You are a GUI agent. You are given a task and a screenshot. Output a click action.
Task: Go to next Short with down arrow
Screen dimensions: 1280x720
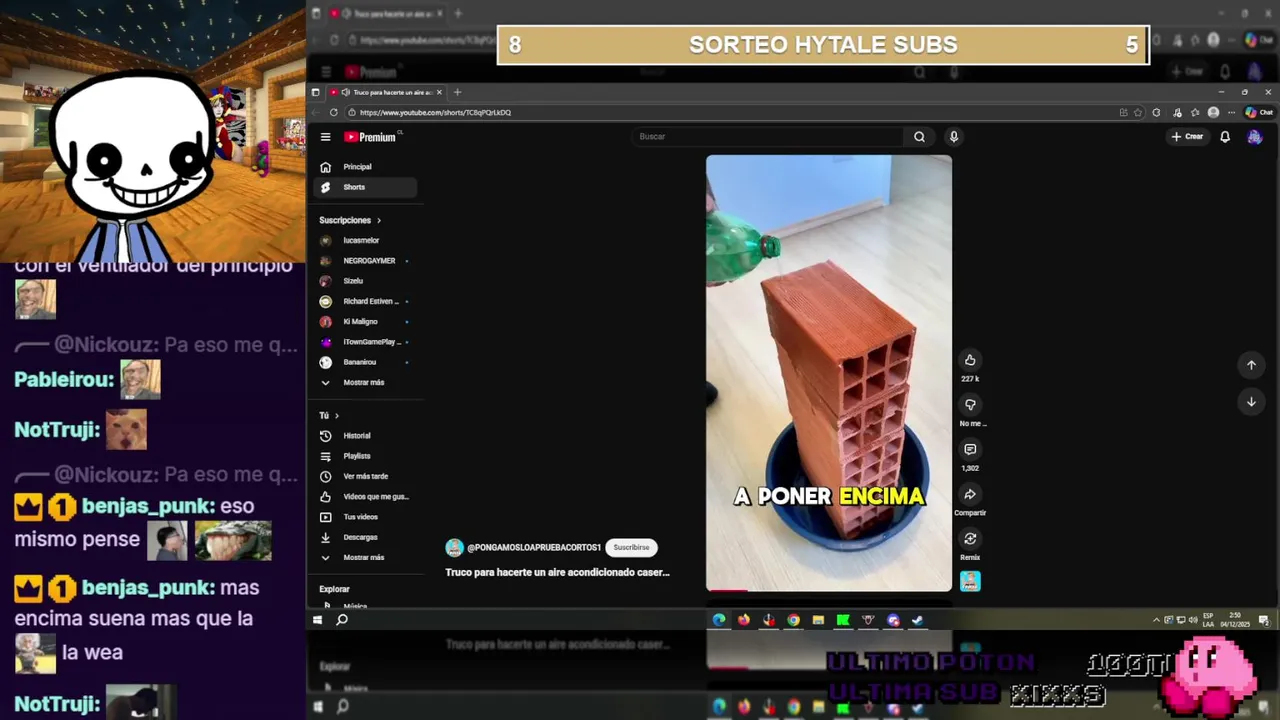click(x=1251, y=402)
